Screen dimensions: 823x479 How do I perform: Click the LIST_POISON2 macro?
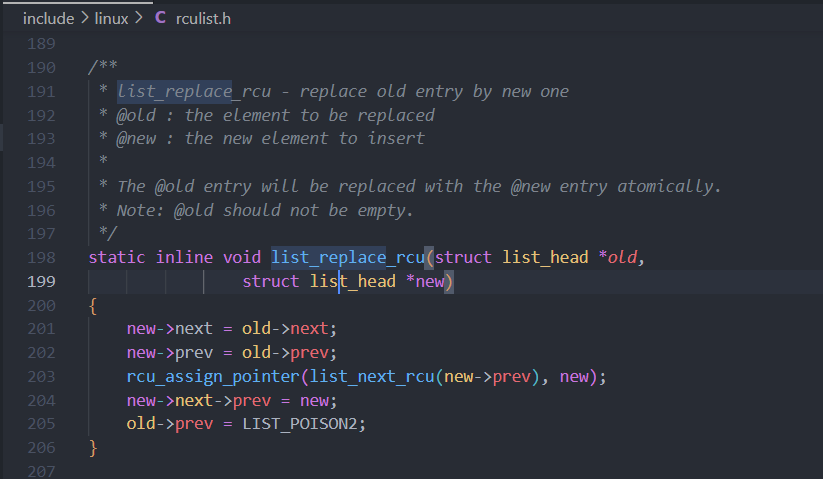tap(304, 424)
